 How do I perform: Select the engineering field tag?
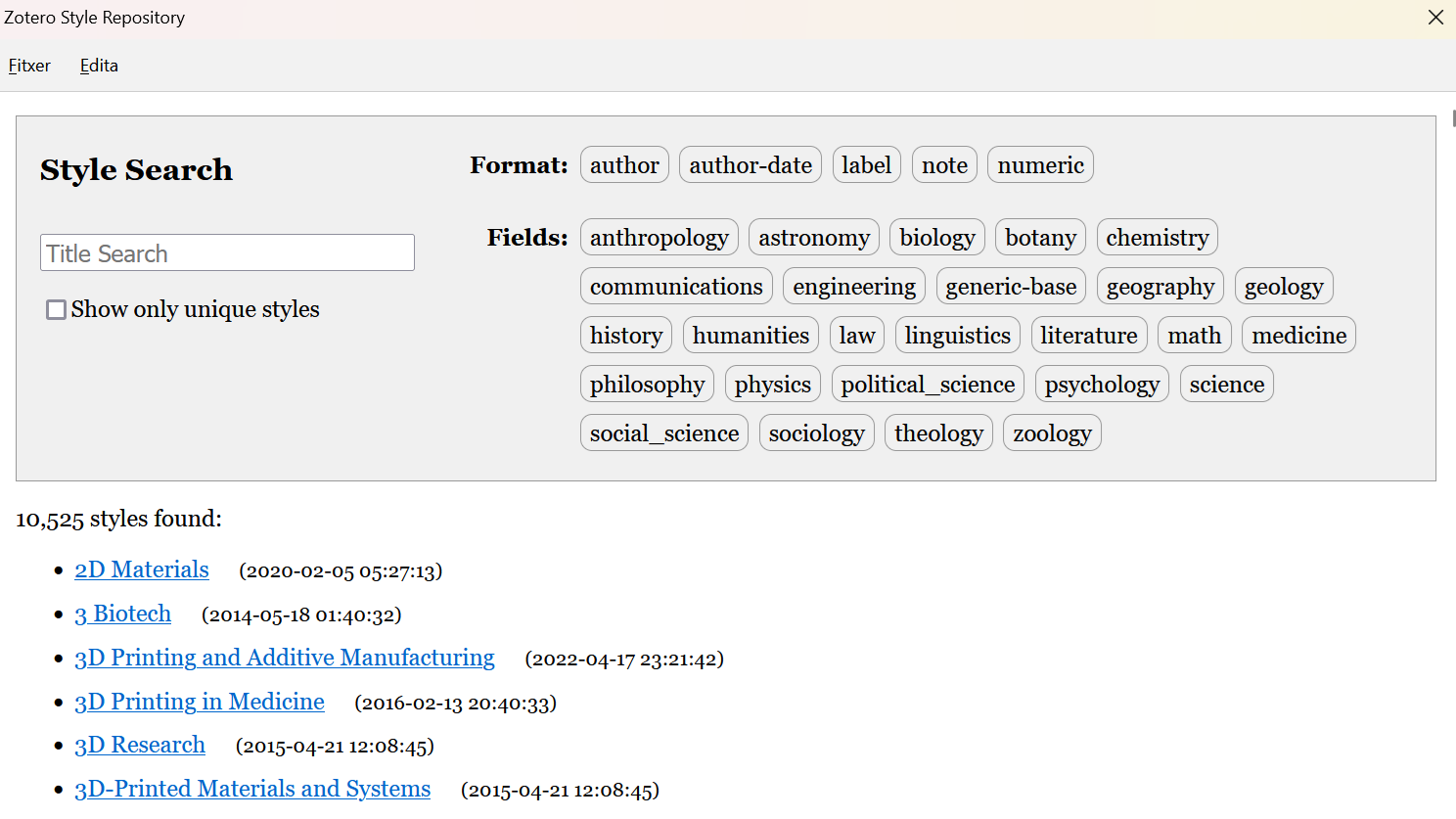coord(854,287)
